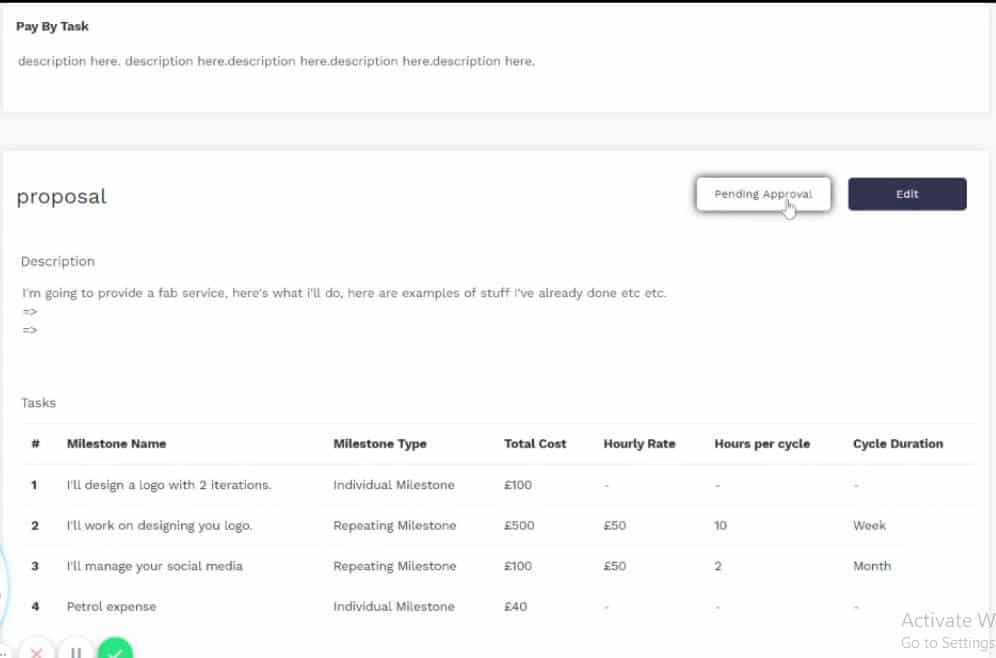
Task: Select the "Petrol expense" milestone
Action: [x=111, y=607]
